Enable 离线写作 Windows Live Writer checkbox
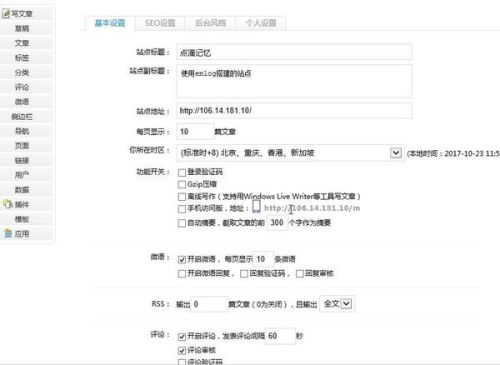This screenshot has height=365, width=500. pos(182,197)
